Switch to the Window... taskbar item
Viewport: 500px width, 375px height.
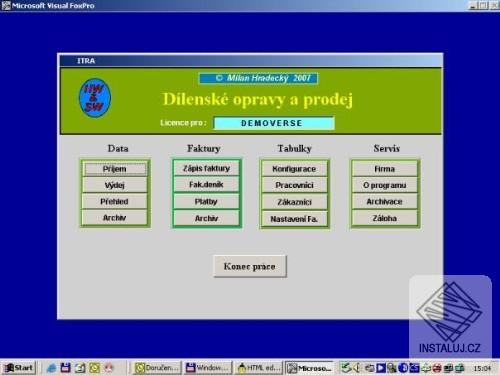pyautogui.click(x=207, y=368)
